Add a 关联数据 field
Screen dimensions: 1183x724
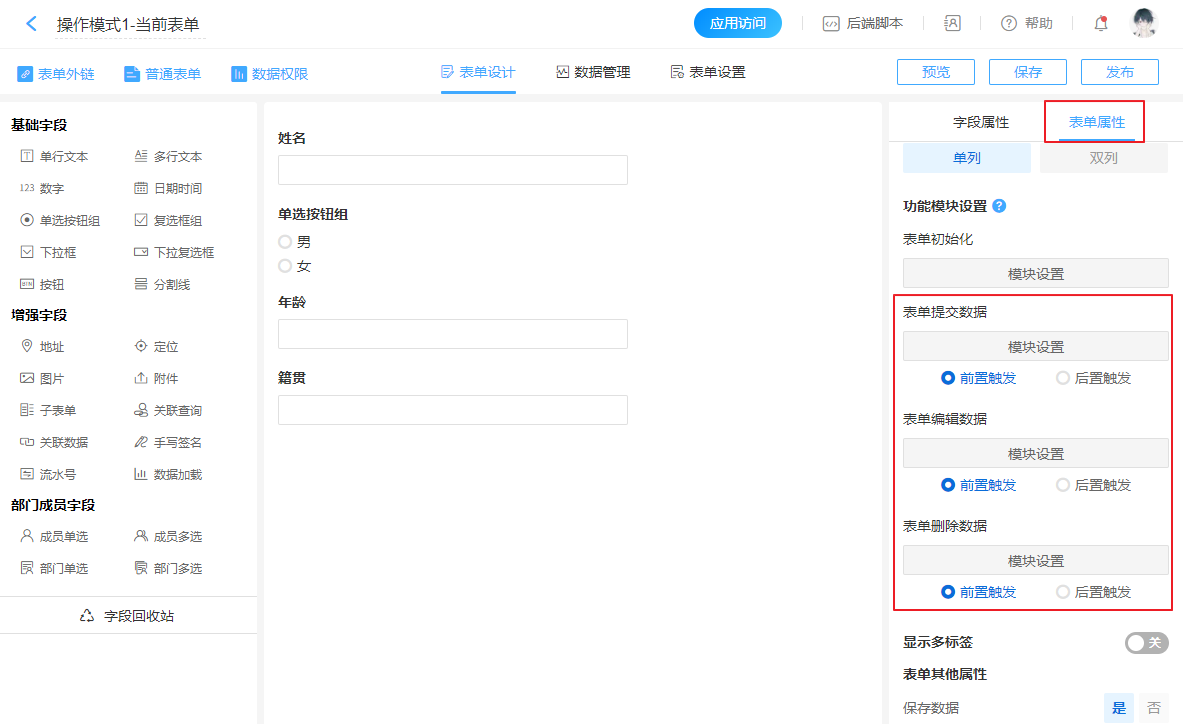coord(54,442)
